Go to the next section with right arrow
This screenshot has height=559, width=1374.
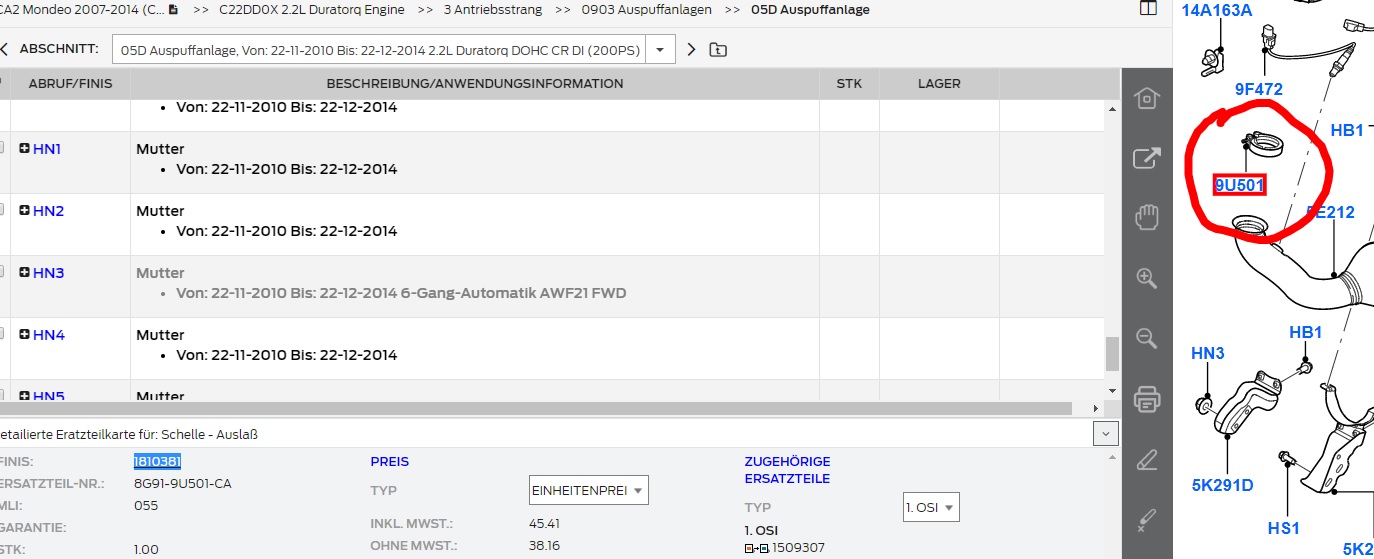tap(691, 49)
